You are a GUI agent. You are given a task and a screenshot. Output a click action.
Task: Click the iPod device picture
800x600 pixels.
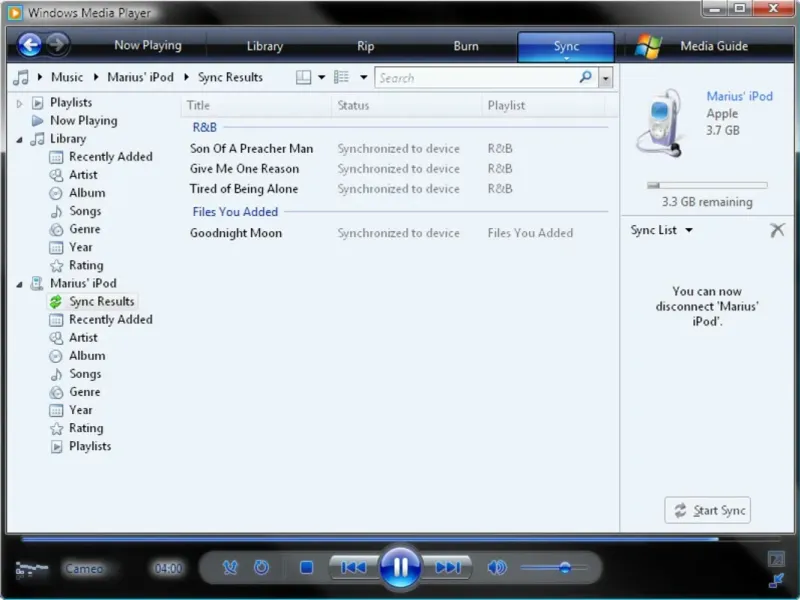coord(661,123)
